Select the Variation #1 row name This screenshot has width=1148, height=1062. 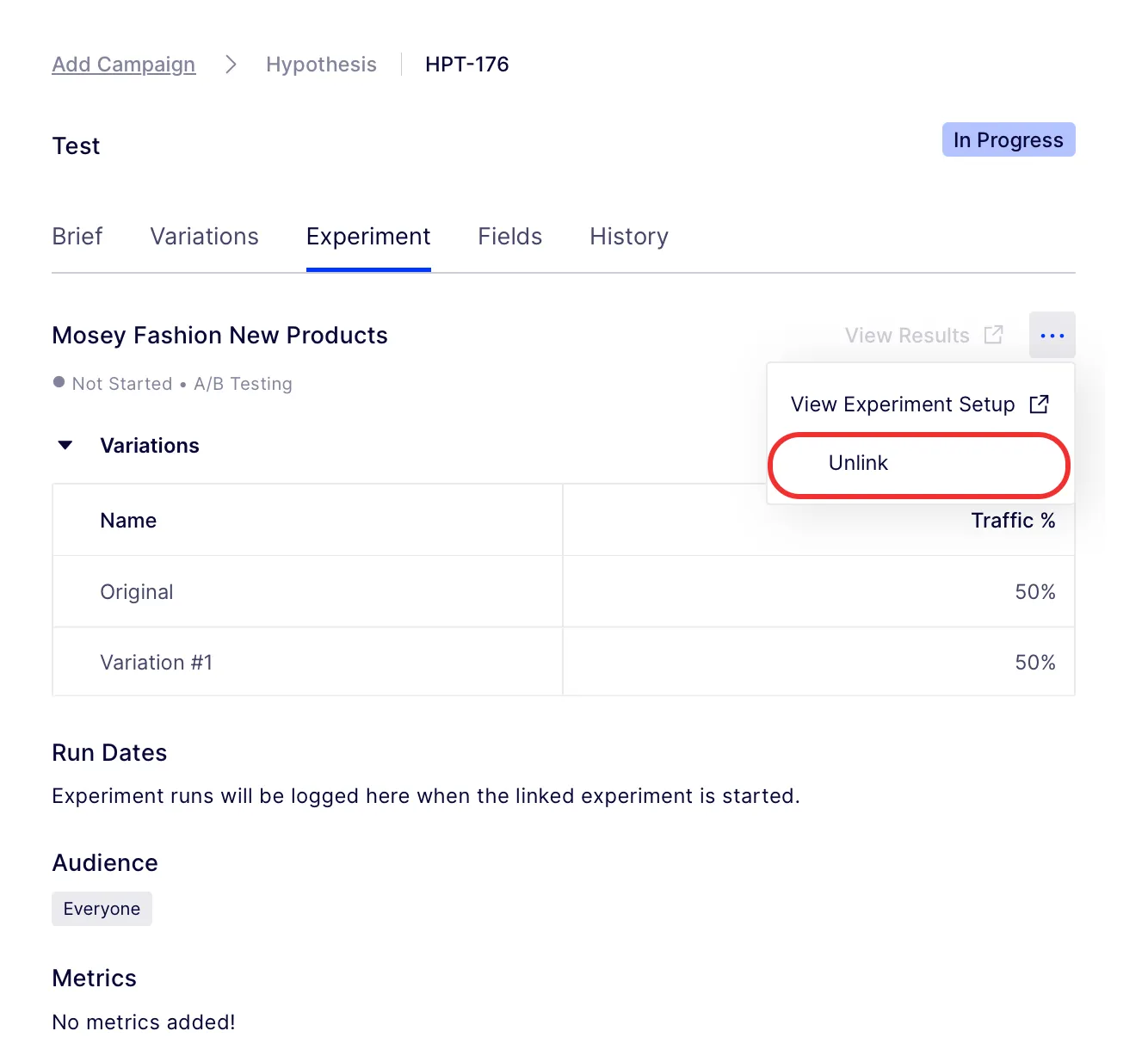point(156,663)
